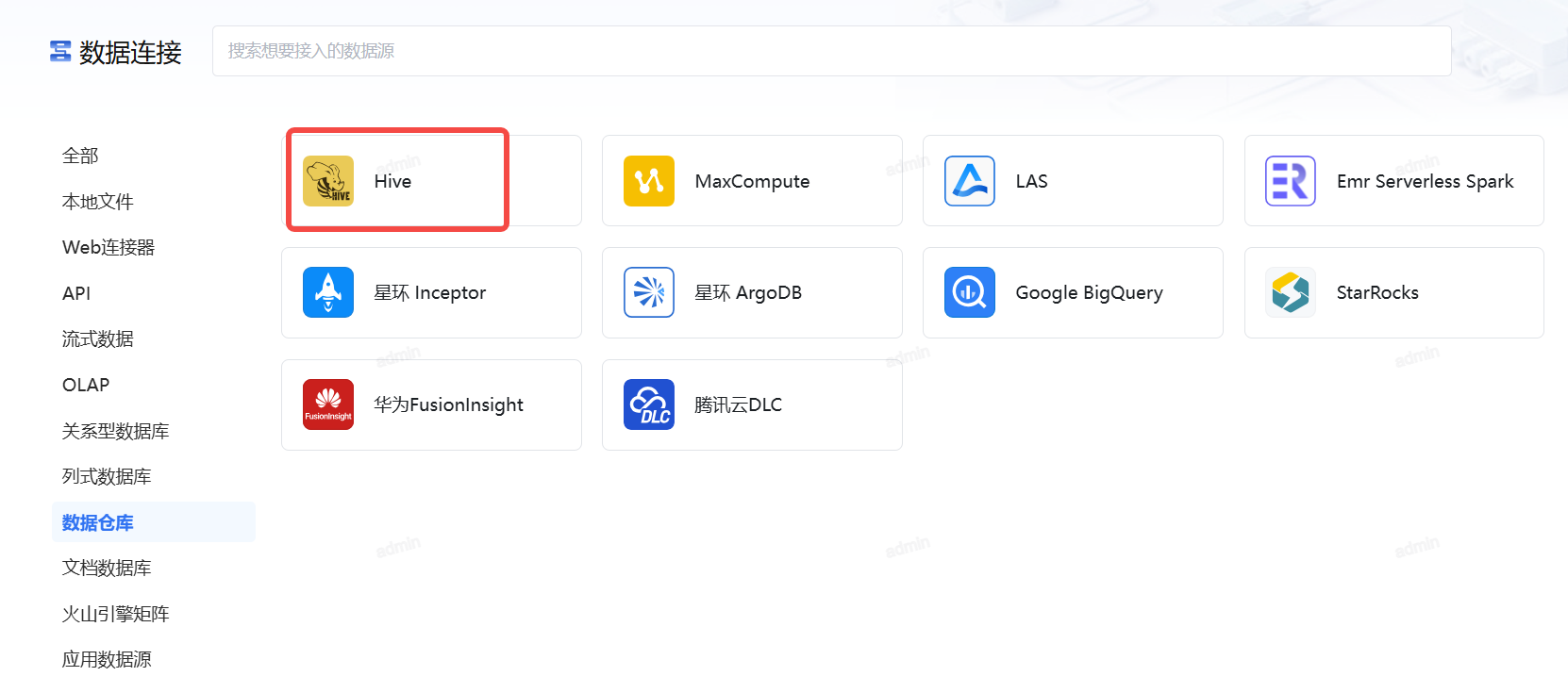Viewport: 1568px width, 693px height.
Task: Select the highlighted 数据仓库 category
Action: [154, 522]
